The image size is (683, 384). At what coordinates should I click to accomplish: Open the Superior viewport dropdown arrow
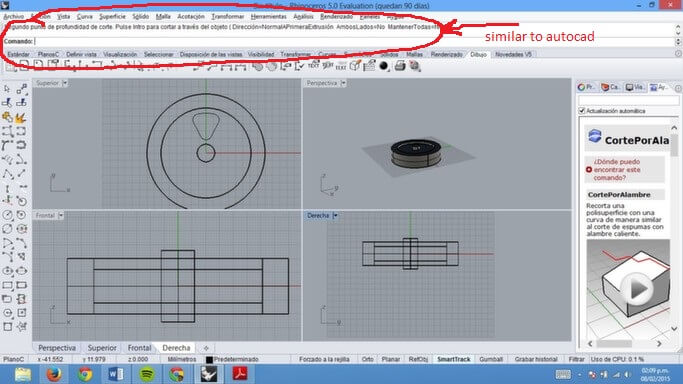(x=65, y=83)
